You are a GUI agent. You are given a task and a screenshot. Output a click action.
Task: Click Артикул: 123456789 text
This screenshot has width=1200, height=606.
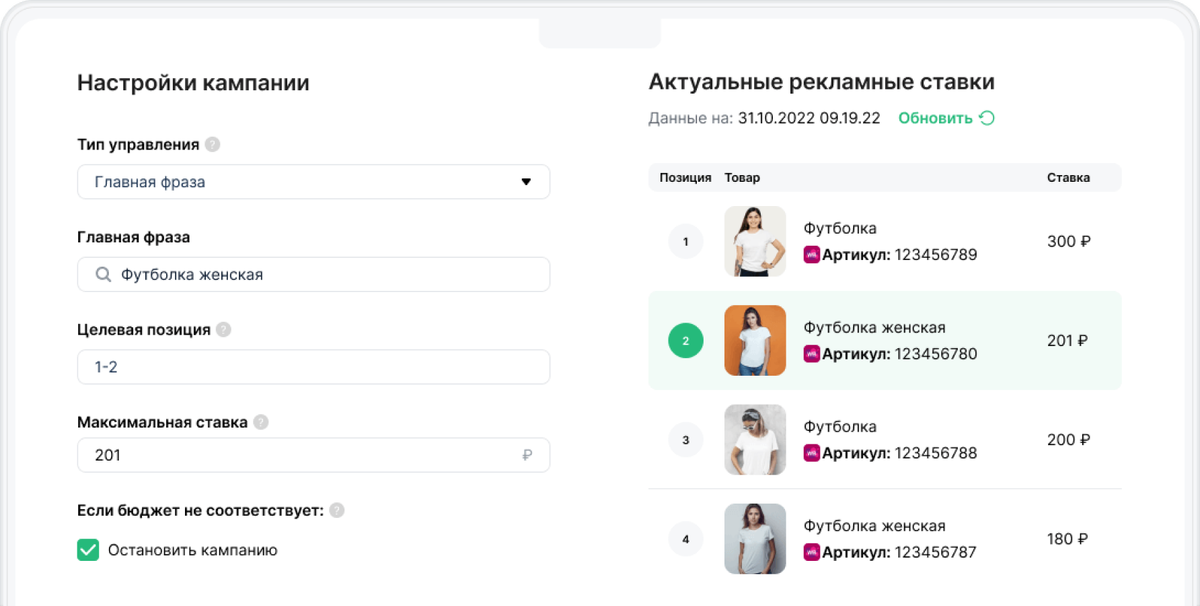pyautogui.click(x=900, y=255)
